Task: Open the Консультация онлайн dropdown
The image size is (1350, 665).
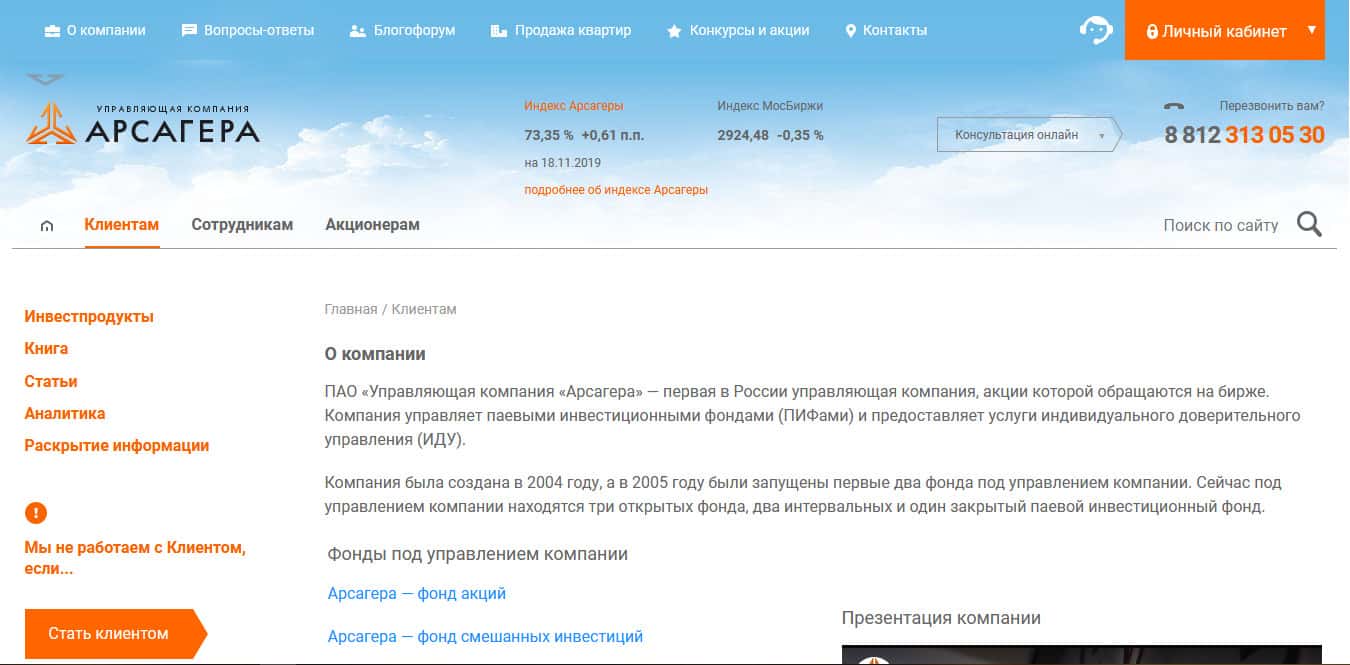Action: click(1030, 135)
